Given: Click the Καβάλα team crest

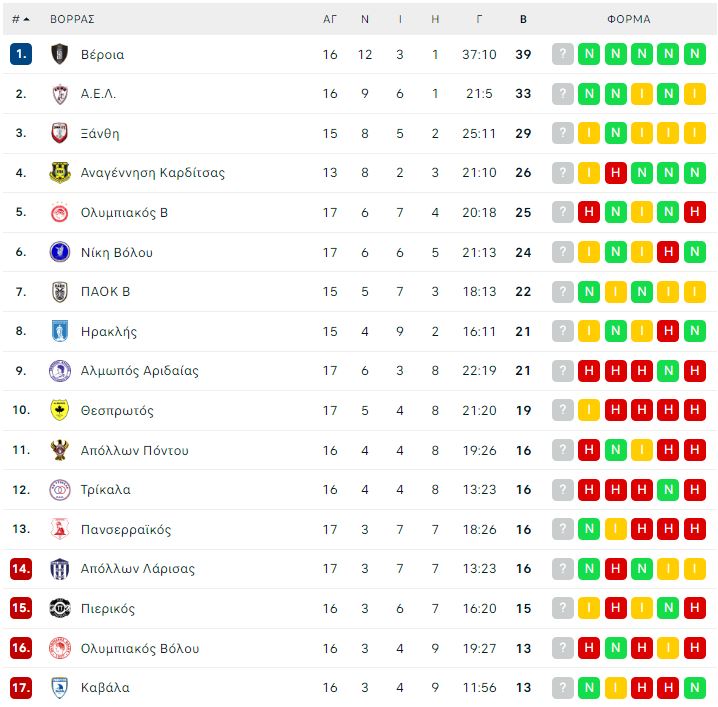Looking at the screenshot, I should pyautogui.click(x=60, y=687).
